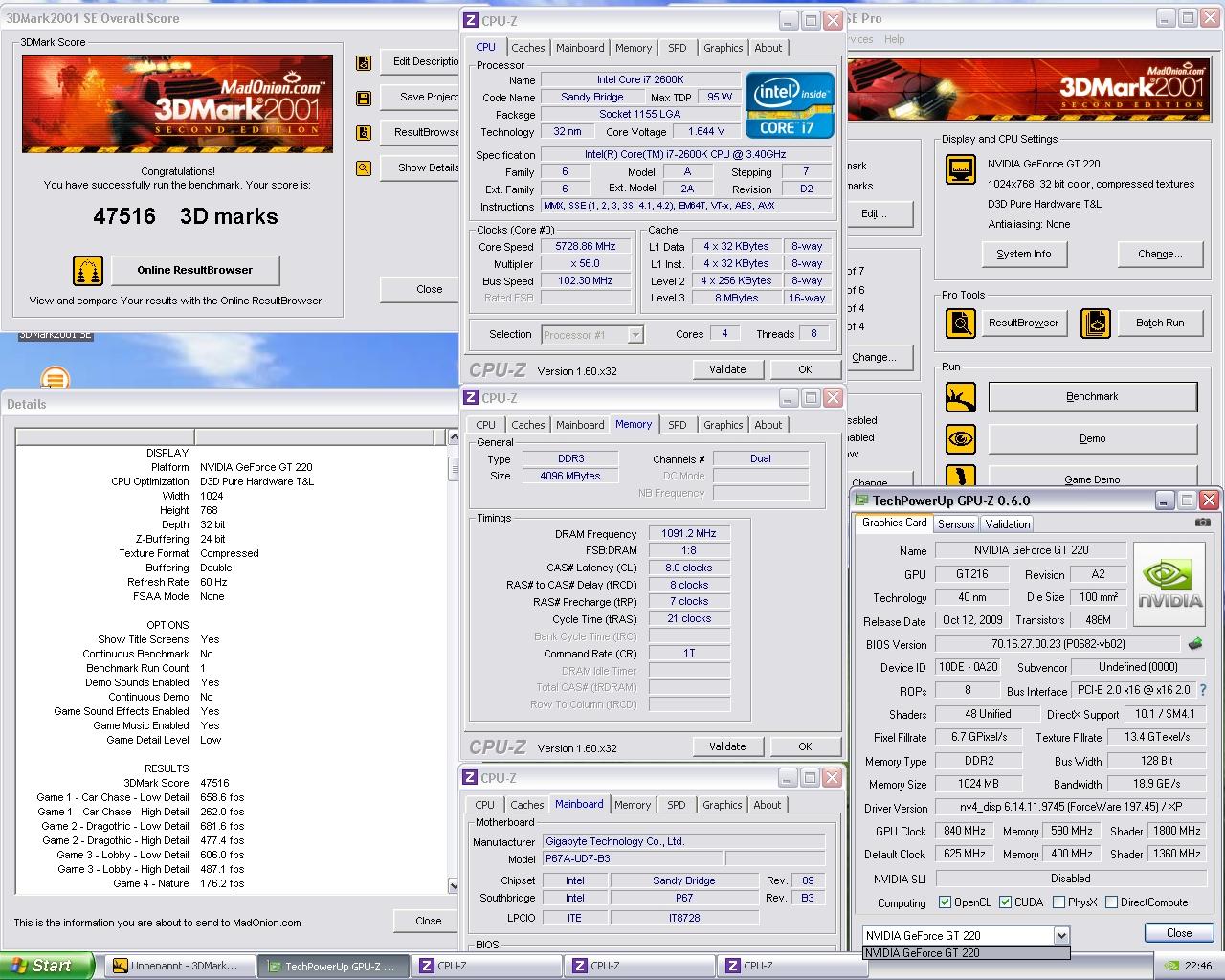Toggle the DirectCompute checkbox
The height and width of the screenshot is (980, 1225).
pos(1111,902)
